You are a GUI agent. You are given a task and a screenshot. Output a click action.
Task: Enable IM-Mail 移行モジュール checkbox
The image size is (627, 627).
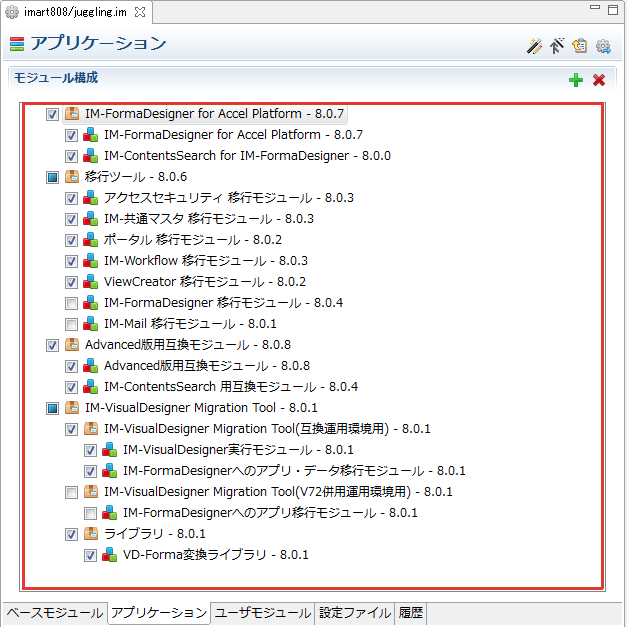[x=71, y=324]
